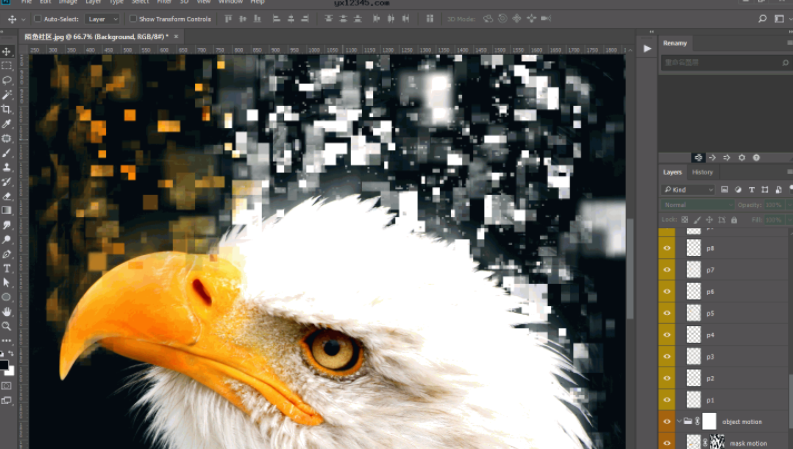Click the search magnifier icon in options bar
Screen dimensions: 793x449
(x=762, y=19)
